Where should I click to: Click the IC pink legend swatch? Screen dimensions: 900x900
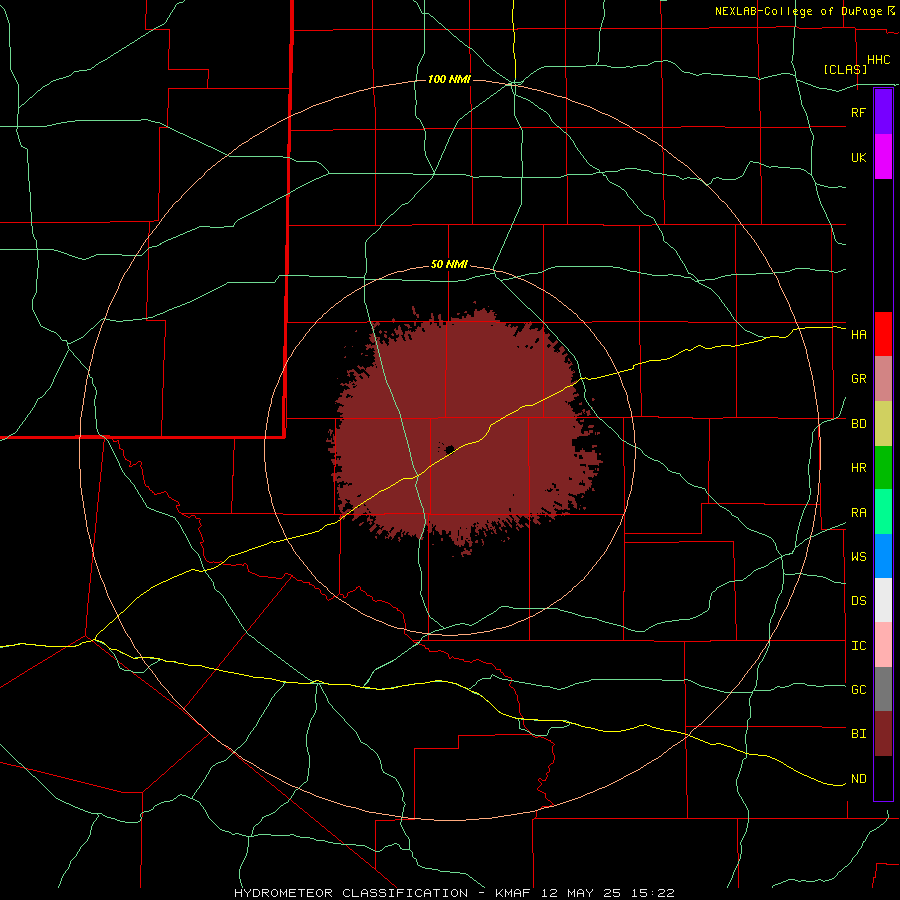pos(883,645)
